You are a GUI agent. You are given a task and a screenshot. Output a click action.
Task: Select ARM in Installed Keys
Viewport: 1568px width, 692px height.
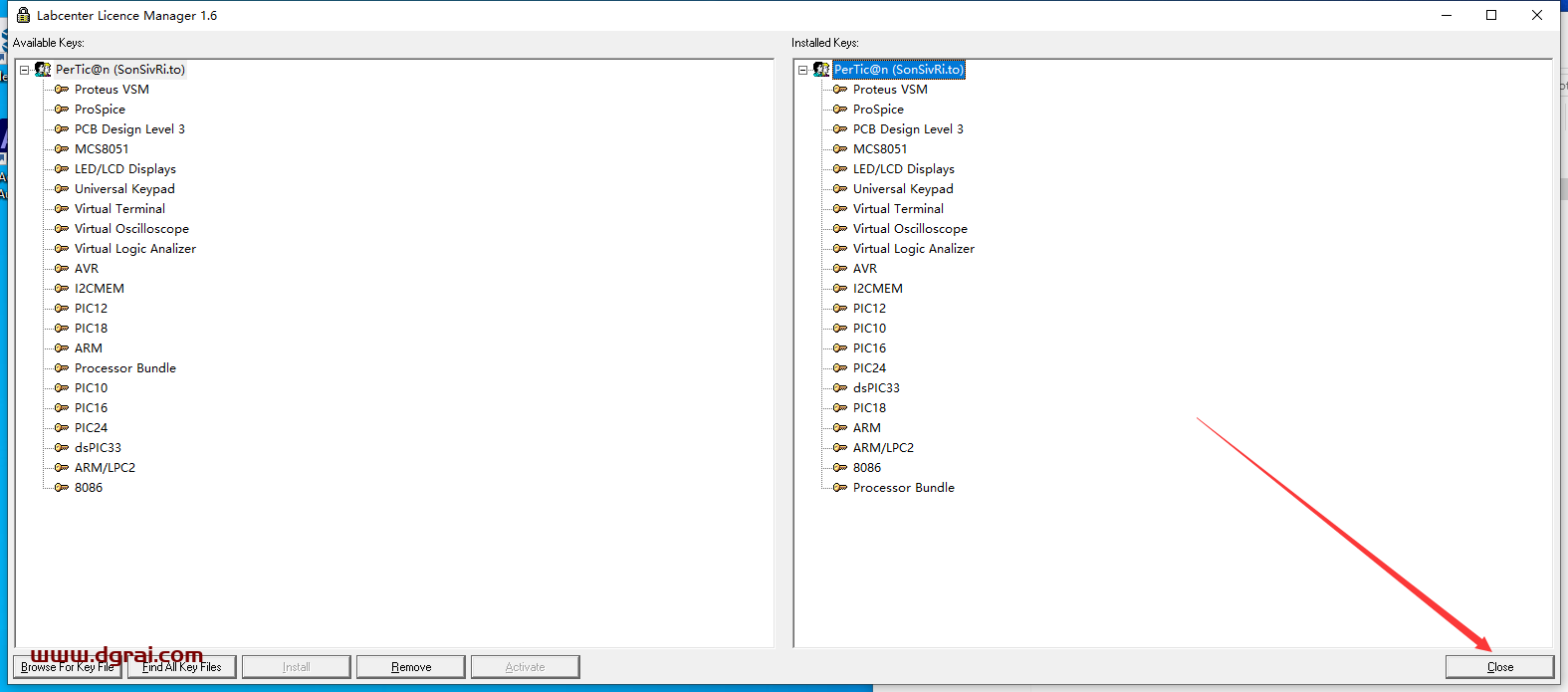tap(867, 428)
